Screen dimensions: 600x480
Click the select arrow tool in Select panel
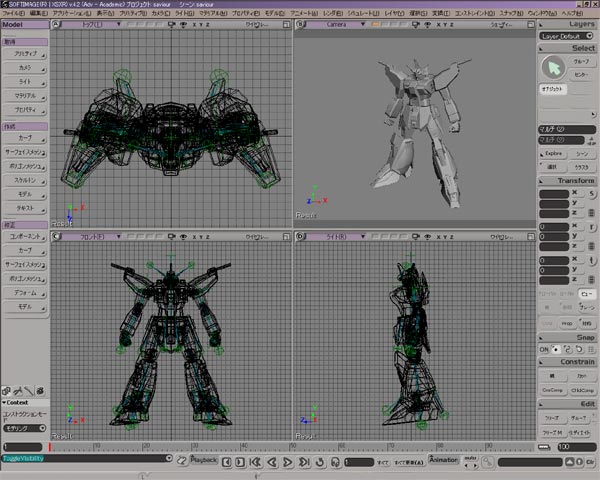click(553, 68)
